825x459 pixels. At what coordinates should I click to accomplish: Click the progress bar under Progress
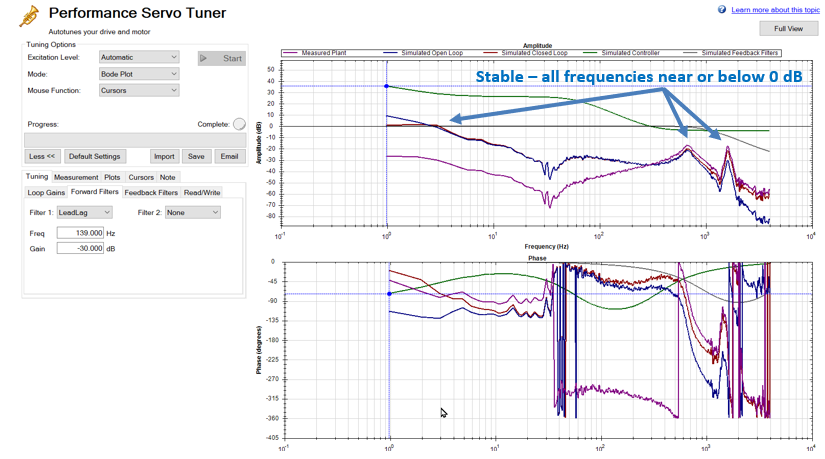(x=135, y=140)
